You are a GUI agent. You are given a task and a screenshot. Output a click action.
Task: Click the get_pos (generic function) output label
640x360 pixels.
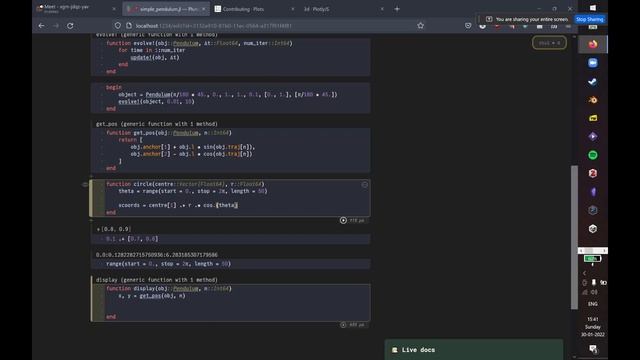157,124
